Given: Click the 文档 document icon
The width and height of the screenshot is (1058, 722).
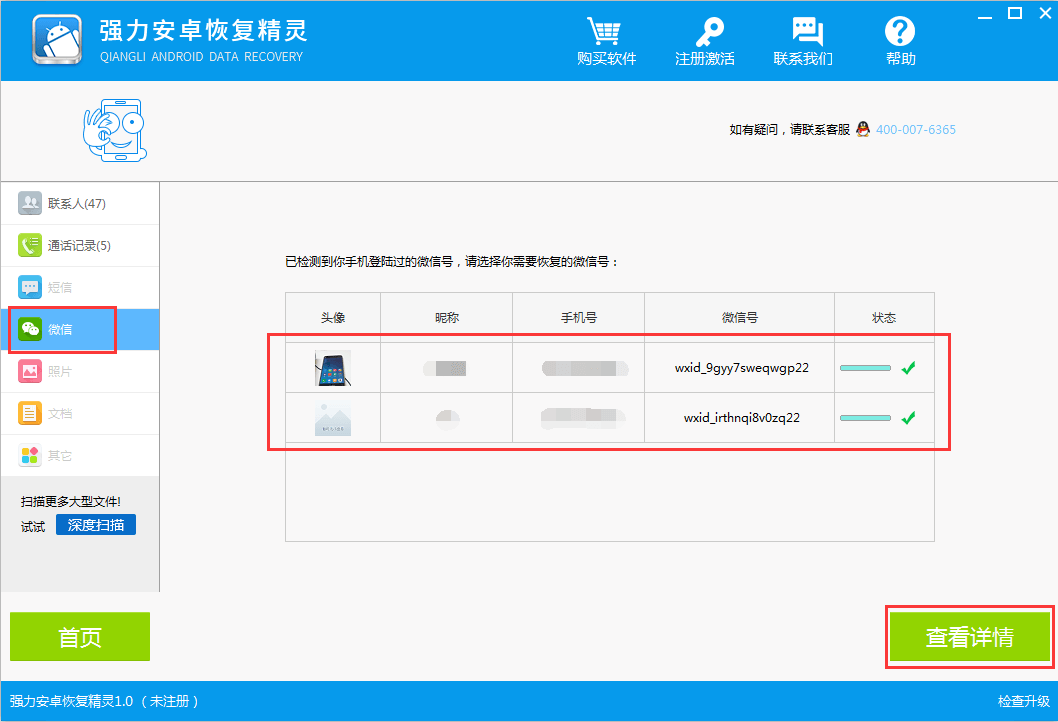Looking at the screenshot, I should tap(30, 413).
